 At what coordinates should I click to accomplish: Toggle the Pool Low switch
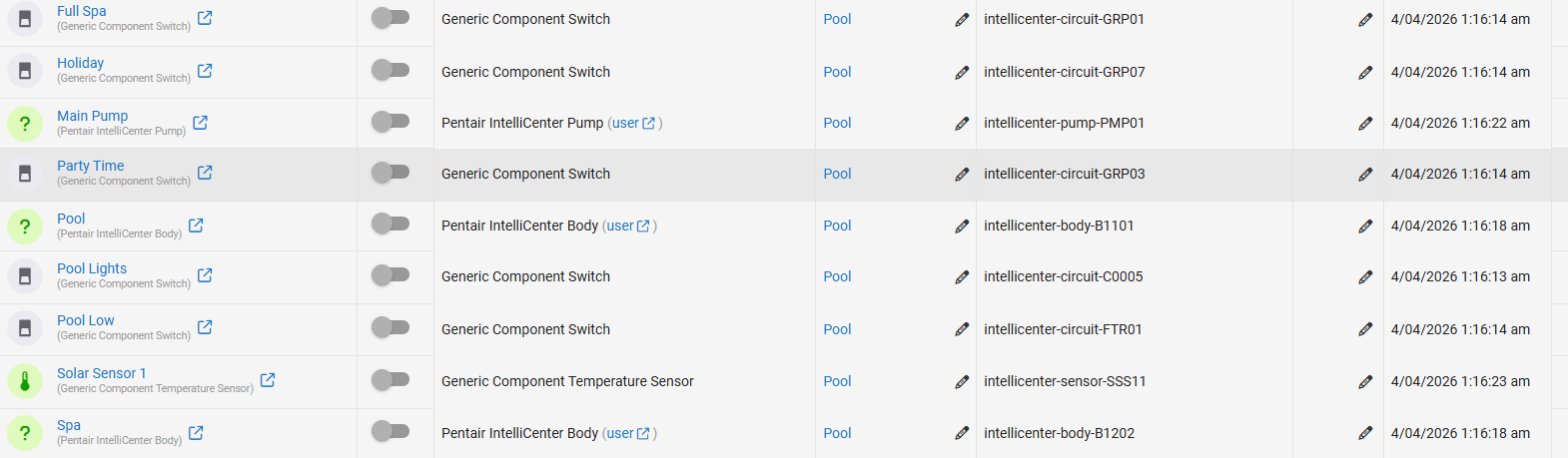tap(391, 327)
